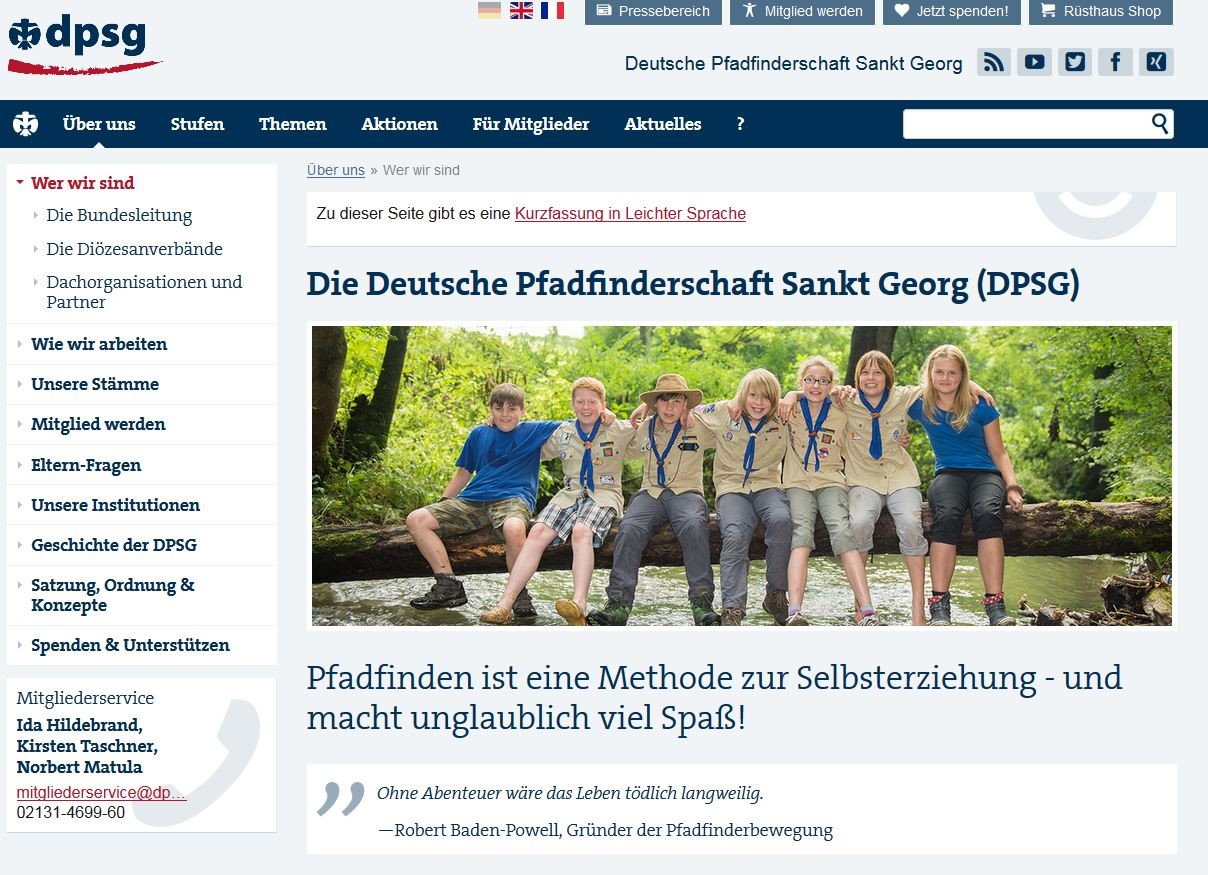Open the question mark help menu

740,124
